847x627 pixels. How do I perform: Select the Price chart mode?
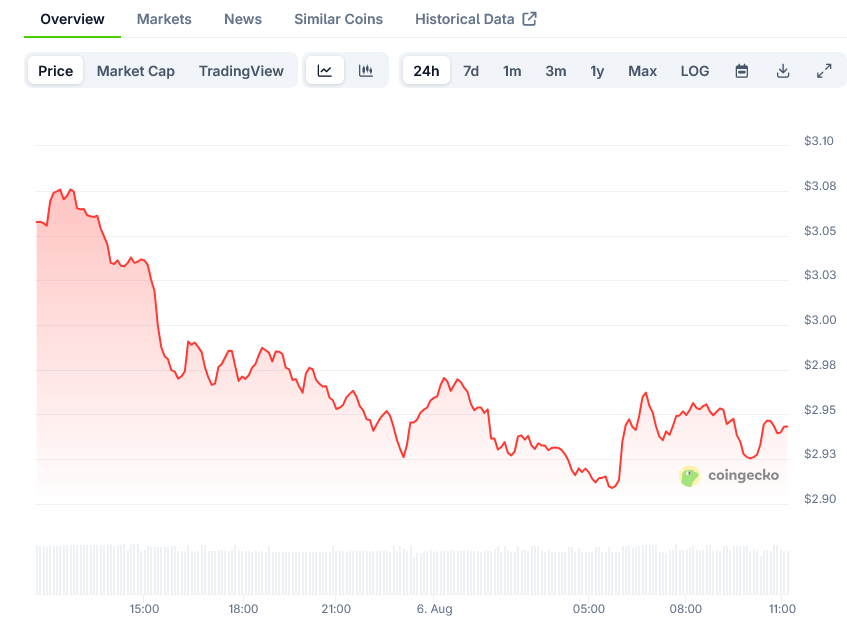click(x=56, y=71)
